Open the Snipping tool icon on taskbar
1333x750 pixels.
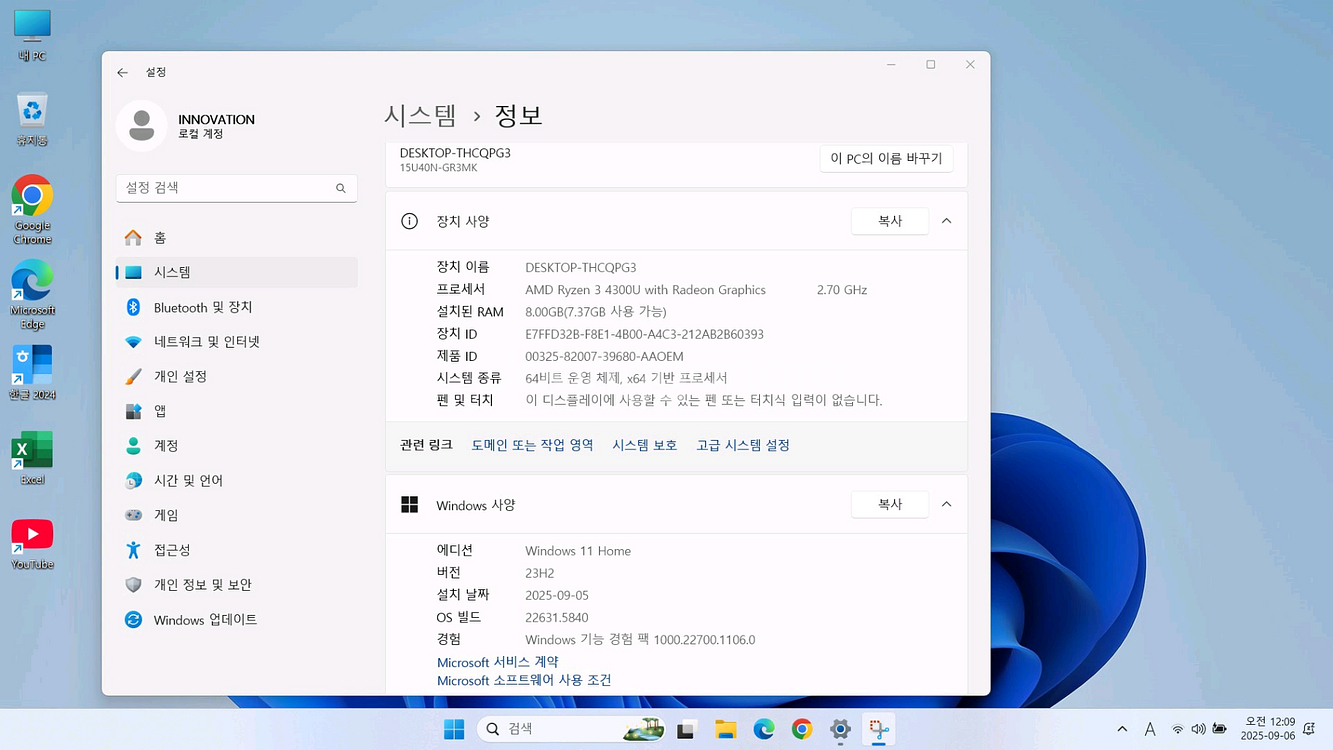[879, 728]
